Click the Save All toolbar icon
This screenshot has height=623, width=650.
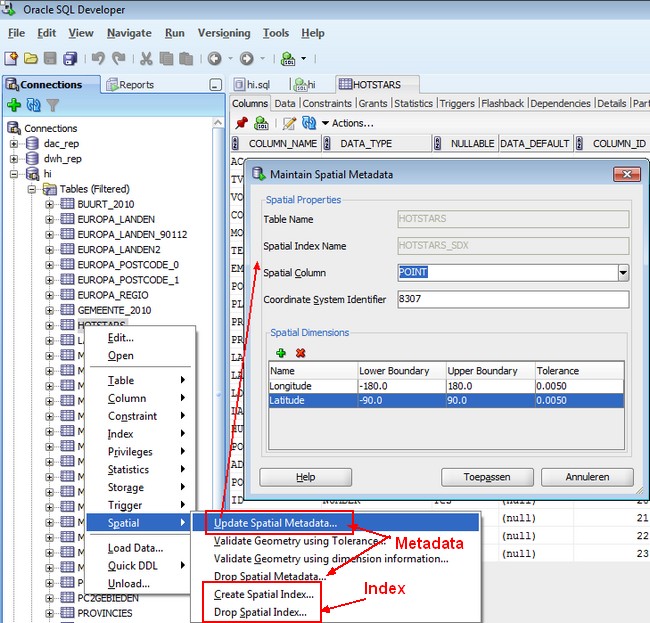coord(70,59)
